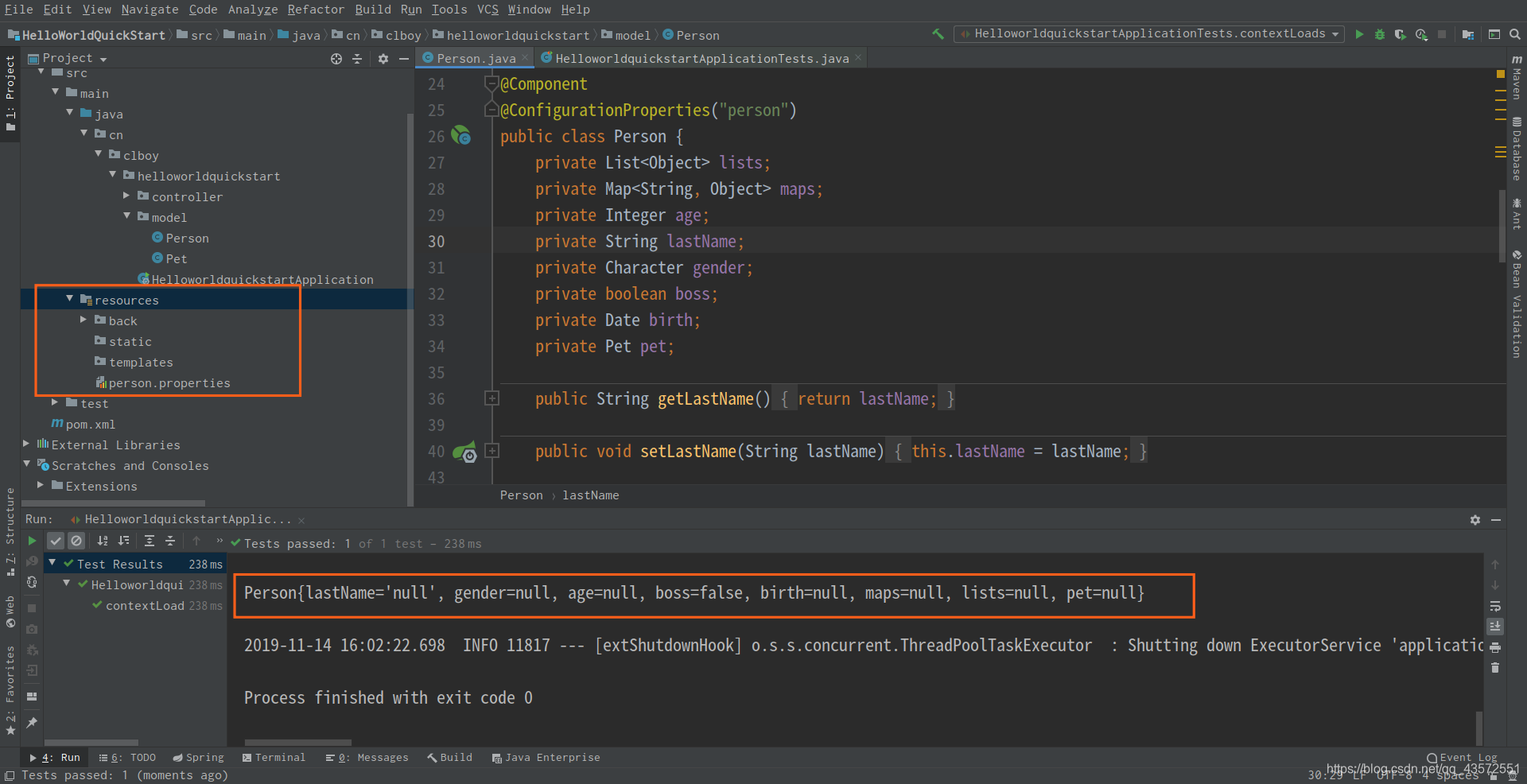Open the Spring tool window button

coord(198,758)
